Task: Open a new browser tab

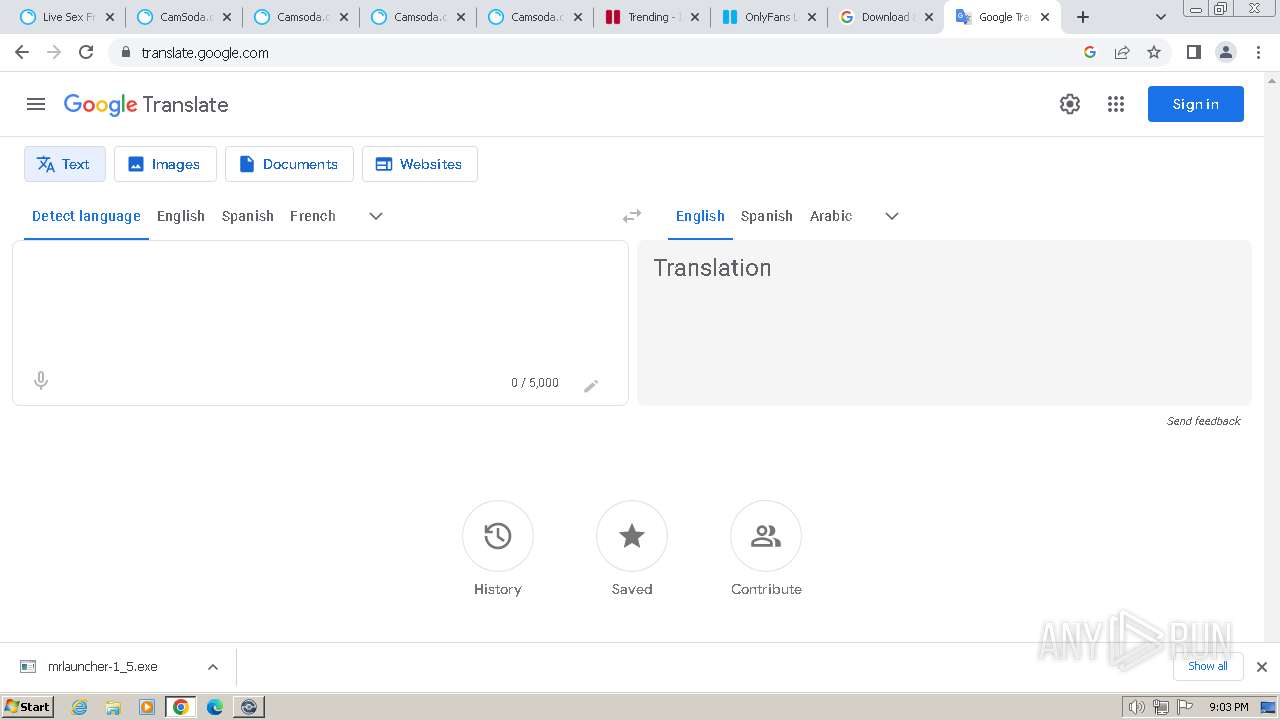Action: (x=1083, y=17)
